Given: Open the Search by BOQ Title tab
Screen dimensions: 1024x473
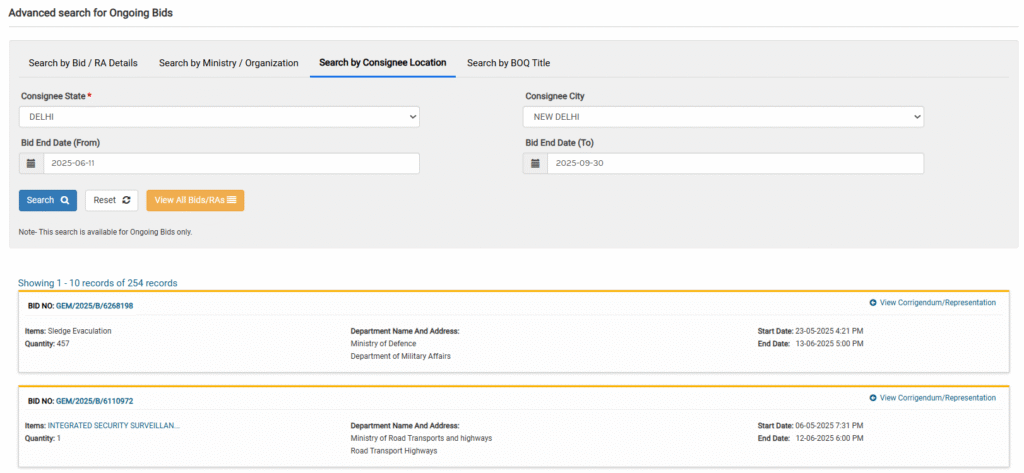Looking at the screenshot, I should tap(508, 63).
